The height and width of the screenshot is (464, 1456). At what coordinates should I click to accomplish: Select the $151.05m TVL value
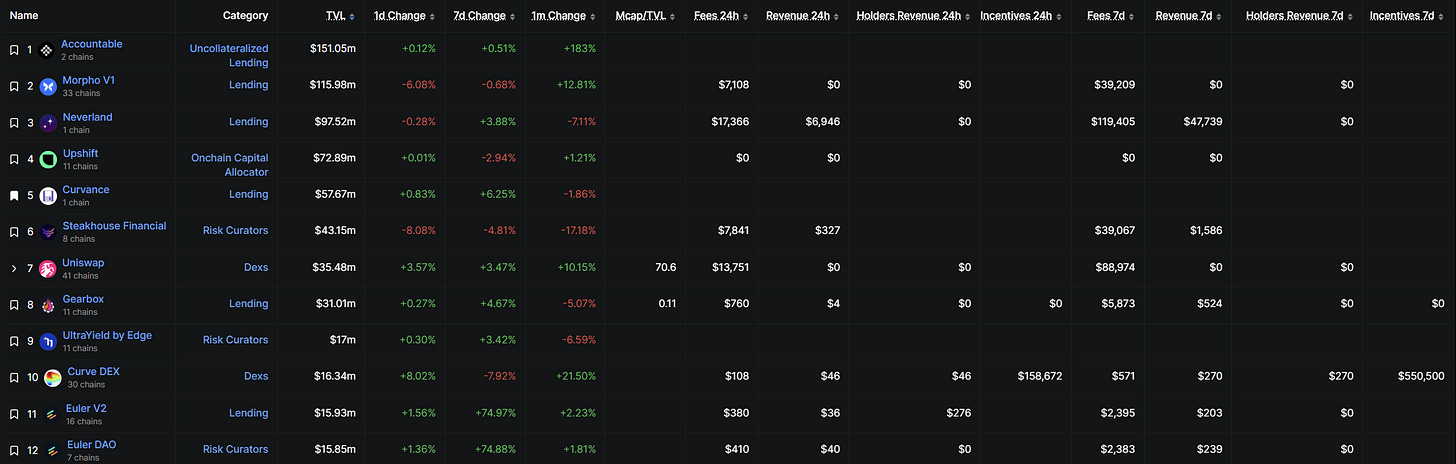pos(333,50)
